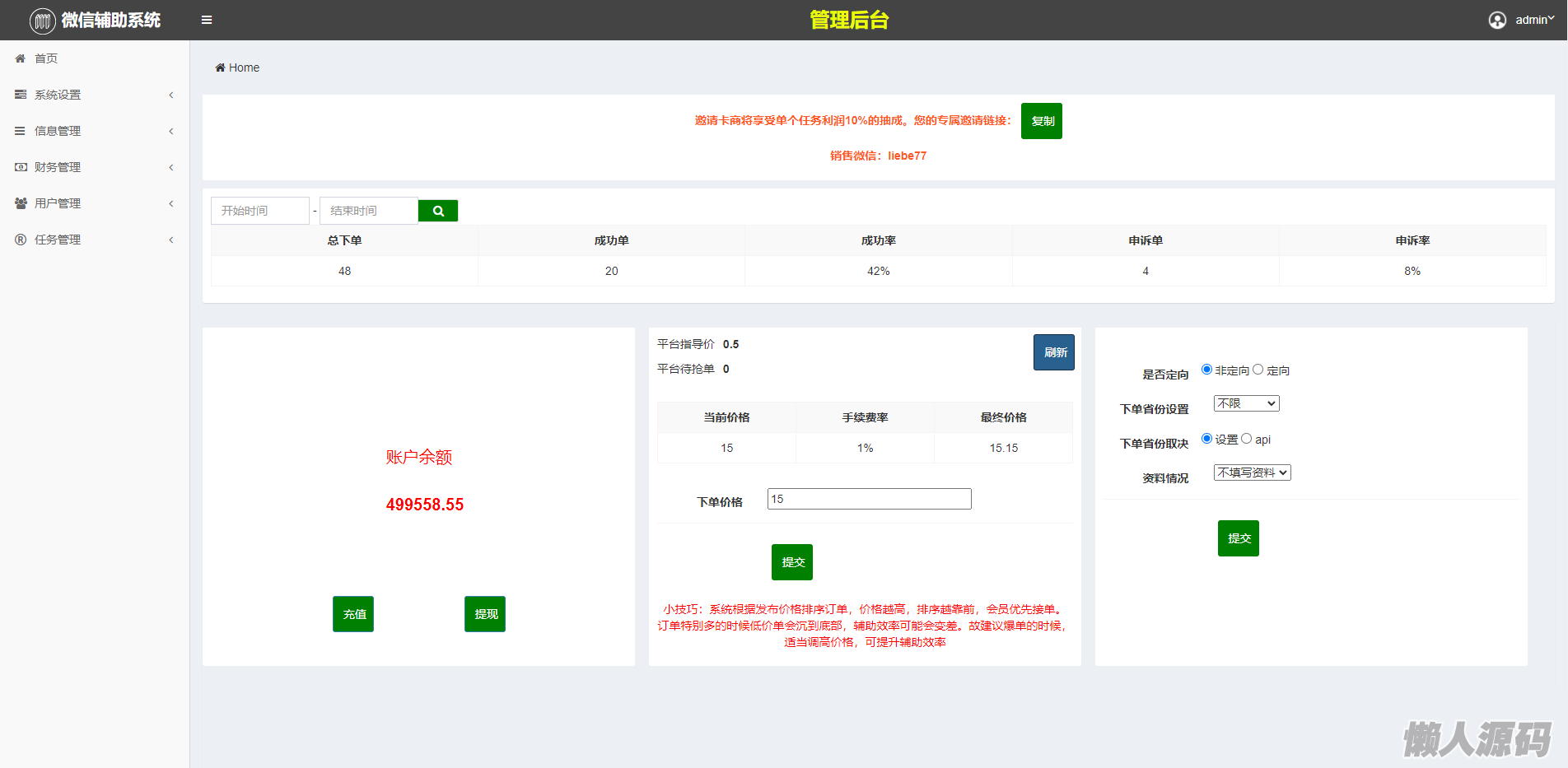Open the admin account menu
The image size is (1568, 768).
click(x=1533, y=20)
